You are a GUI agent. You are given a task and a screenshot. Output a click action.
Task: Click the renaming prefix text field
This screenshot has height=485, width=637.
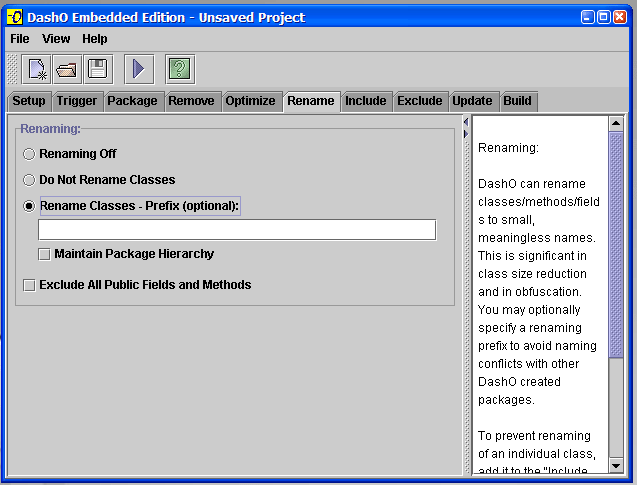[237, 230]
